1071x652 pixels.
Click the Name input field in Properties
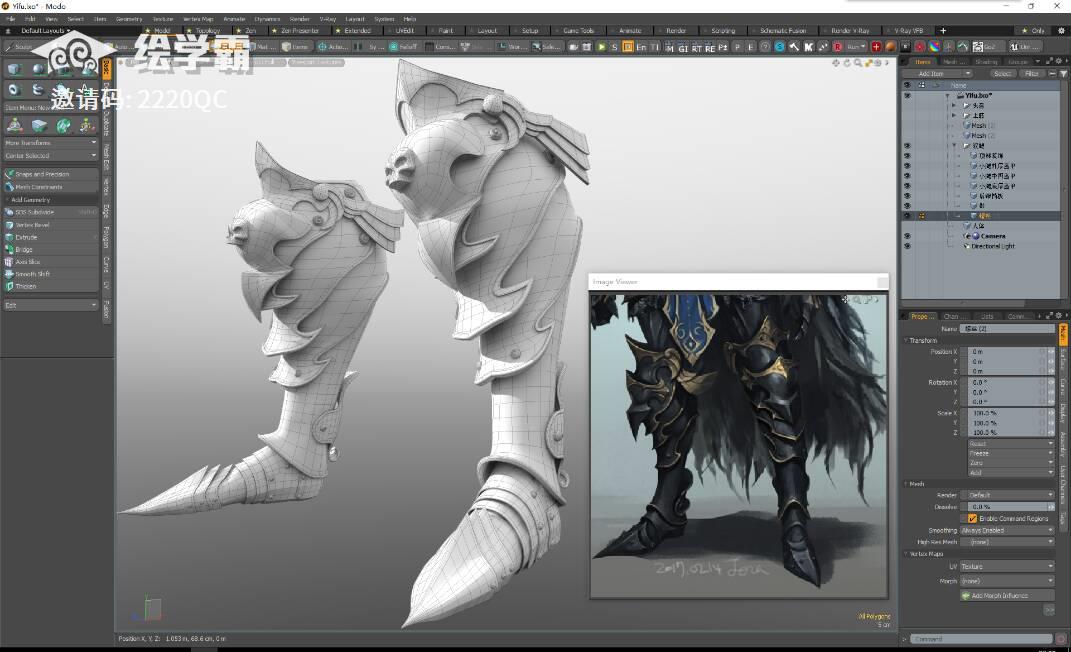pyautogui.click(x=1007, y=329)
